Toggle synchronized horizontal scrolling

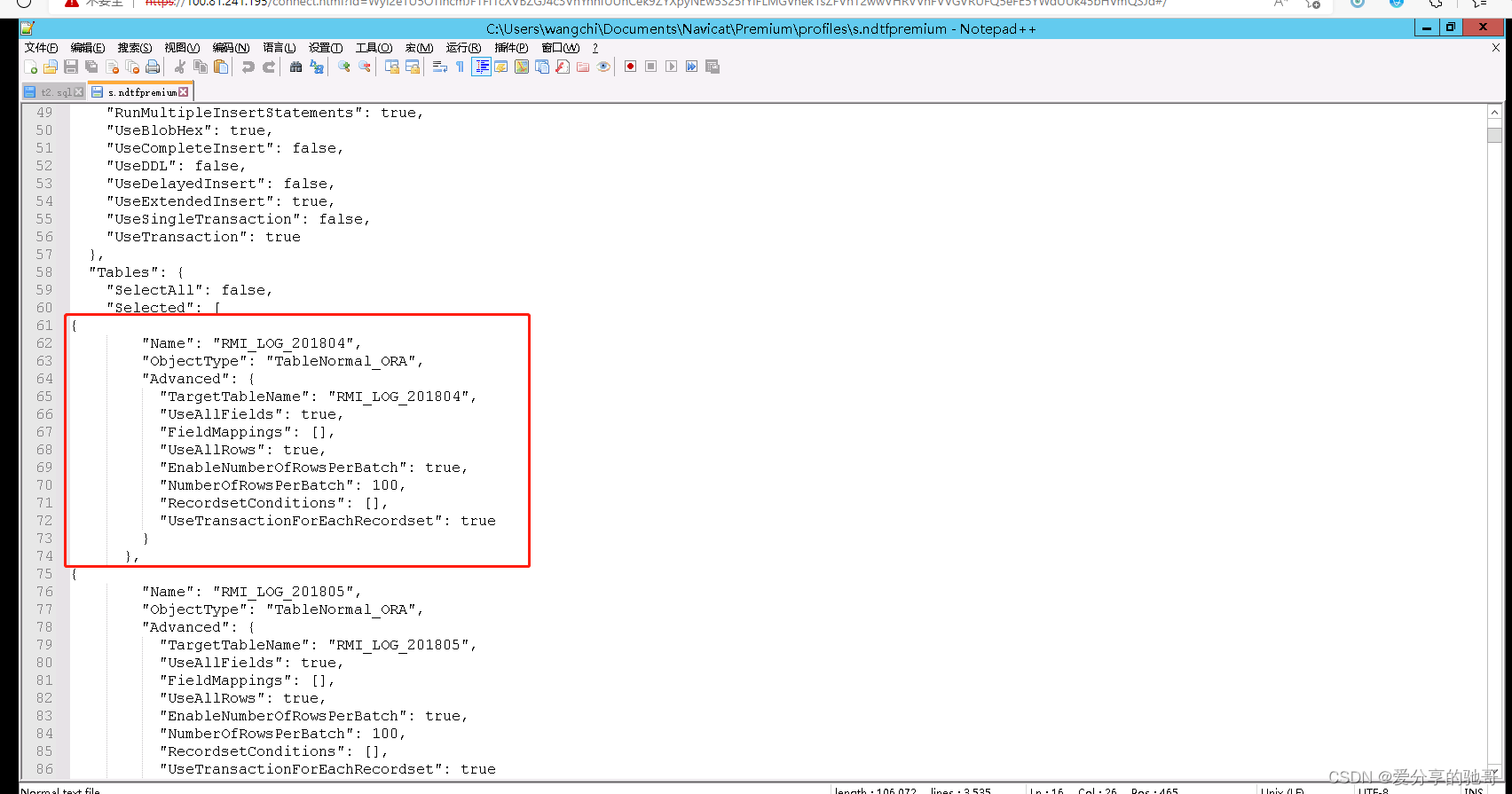pyautogui.click(x=413, y=67)
